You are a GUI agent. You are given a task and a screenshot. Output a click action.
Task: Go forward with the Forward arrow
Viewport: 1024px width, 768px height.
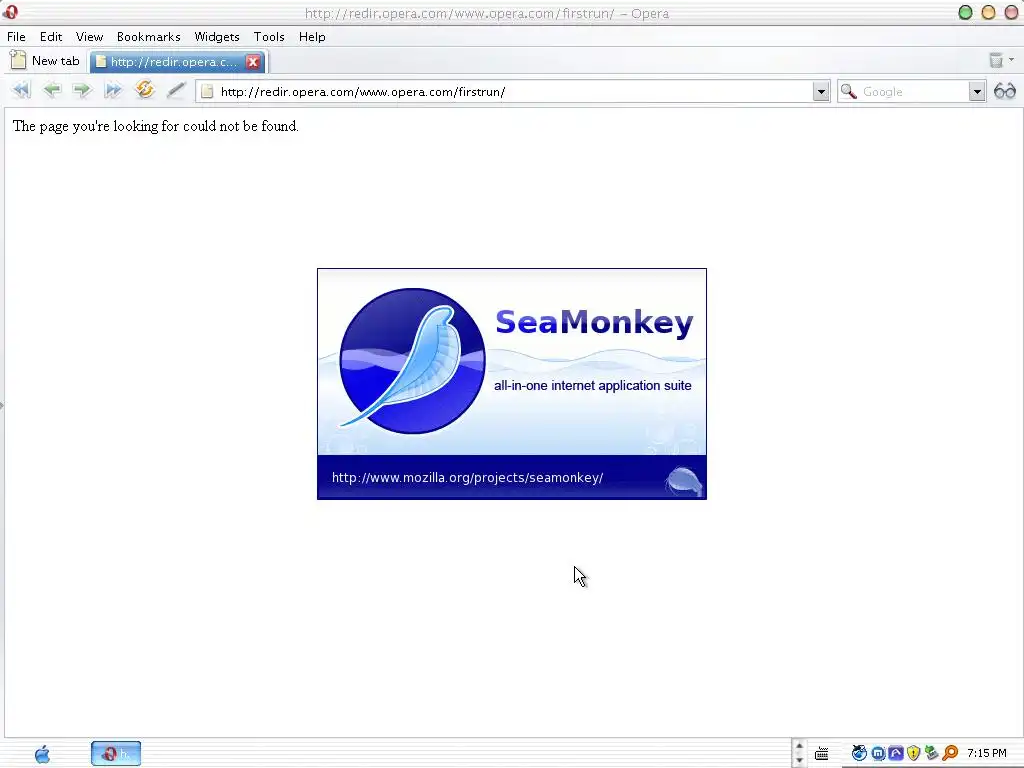[x=82, y=90]
